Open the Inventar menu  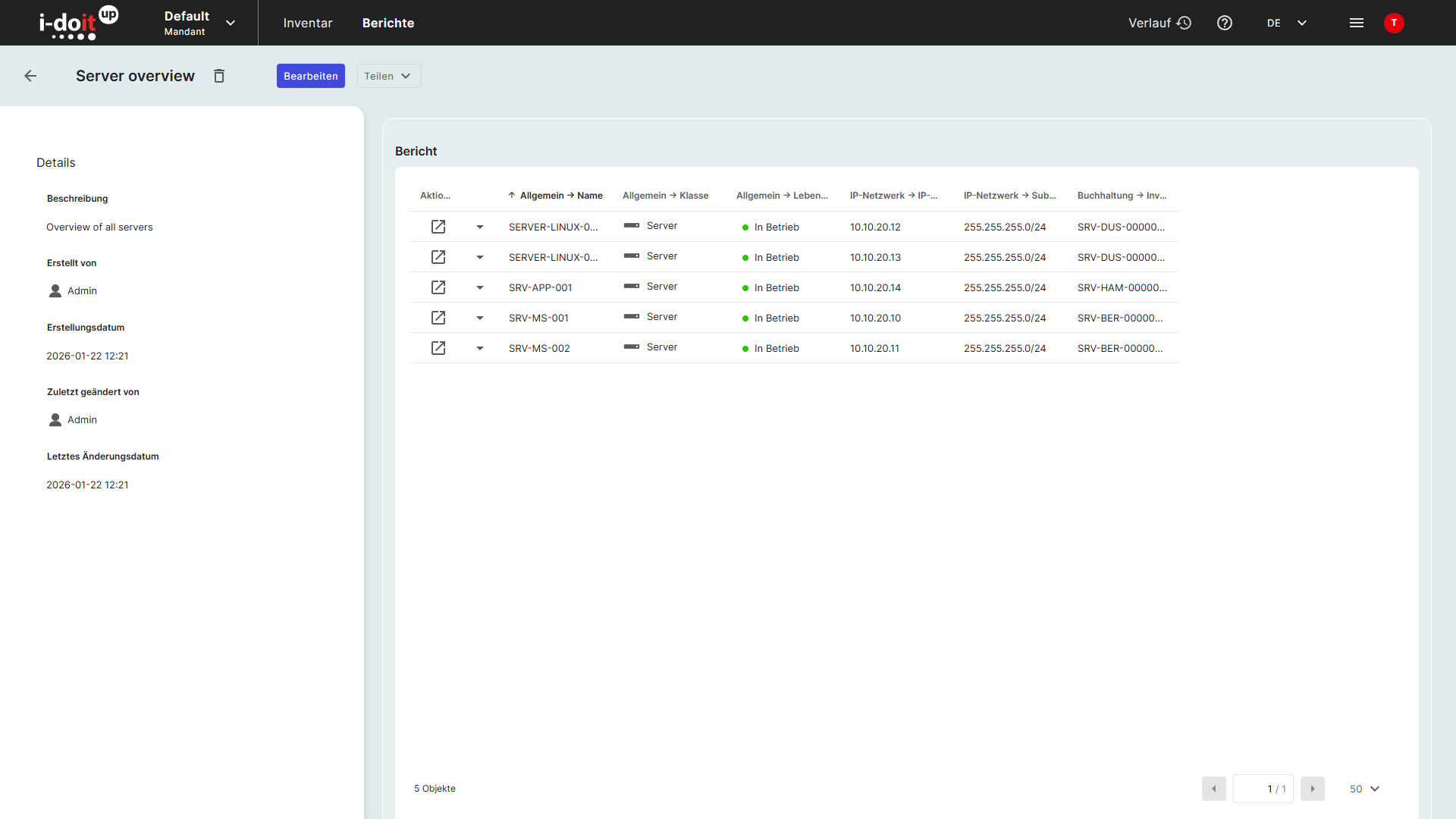point(308,23)
